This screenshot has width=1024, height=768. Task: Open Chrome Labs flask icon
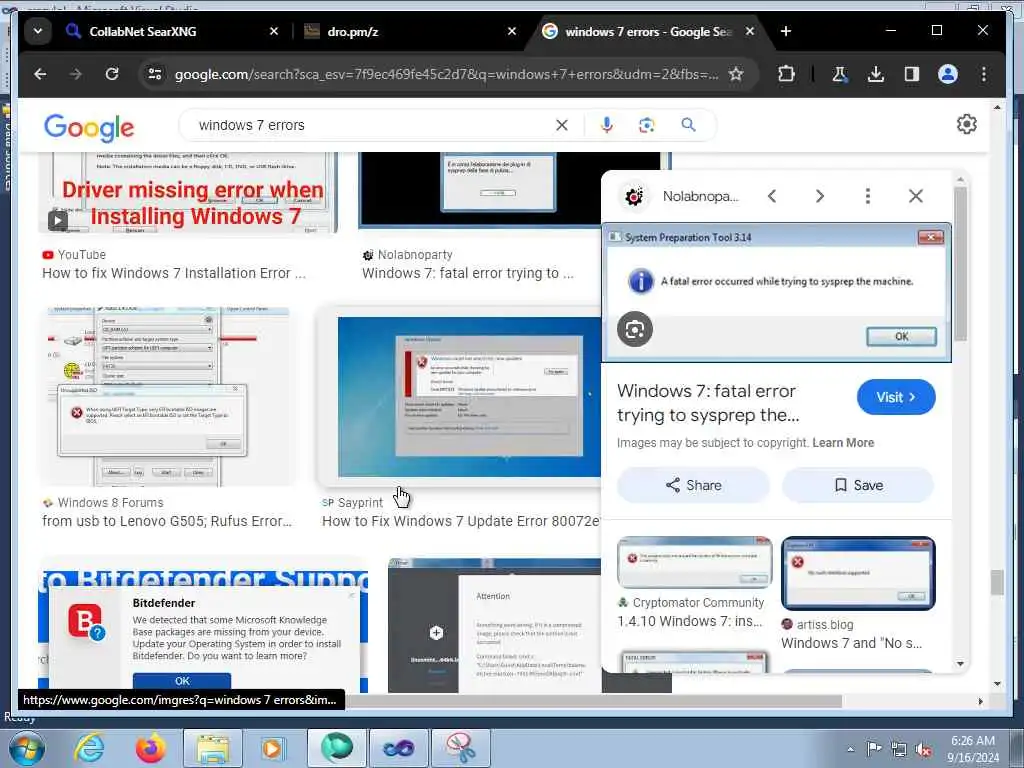point(839,74)
